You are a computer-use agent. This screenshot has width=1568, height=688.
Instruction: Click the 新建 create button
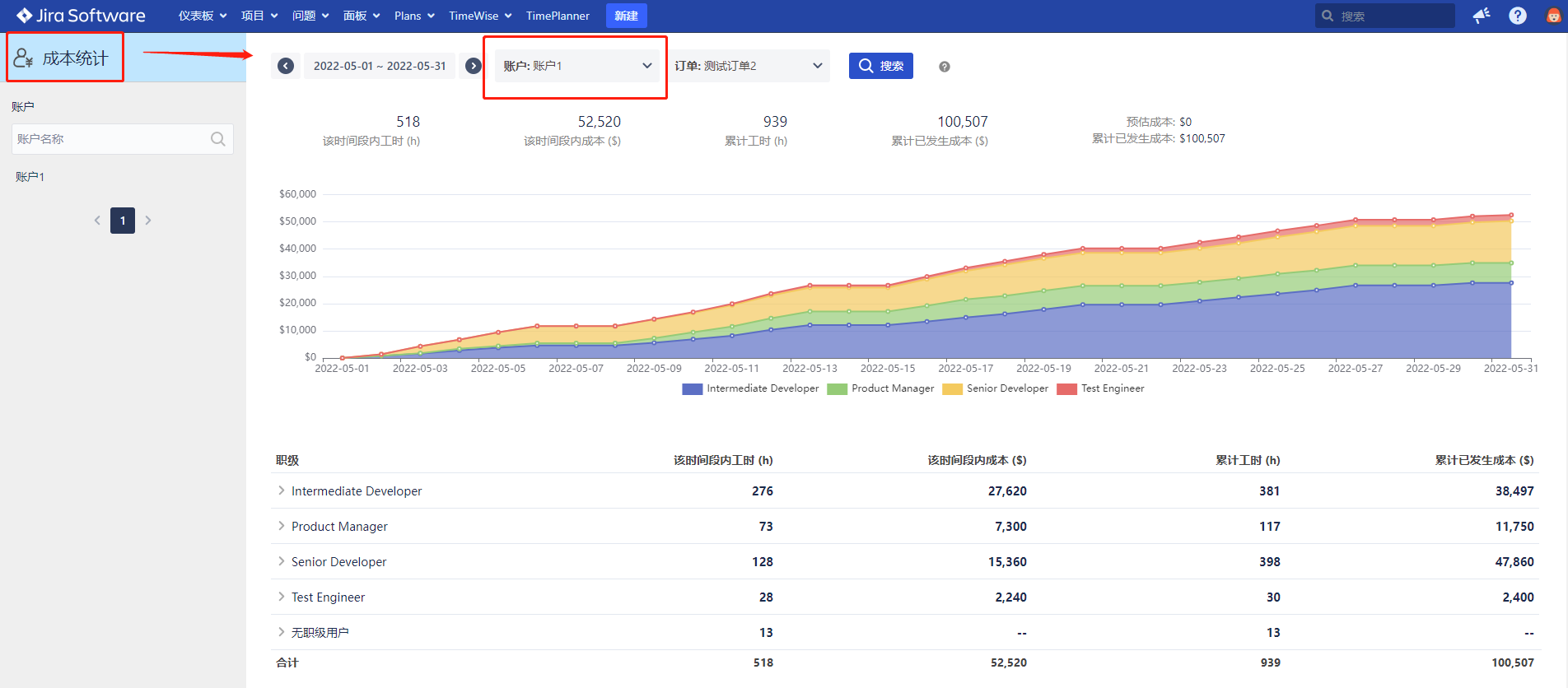pyautogui.click(x=626, y=16)
